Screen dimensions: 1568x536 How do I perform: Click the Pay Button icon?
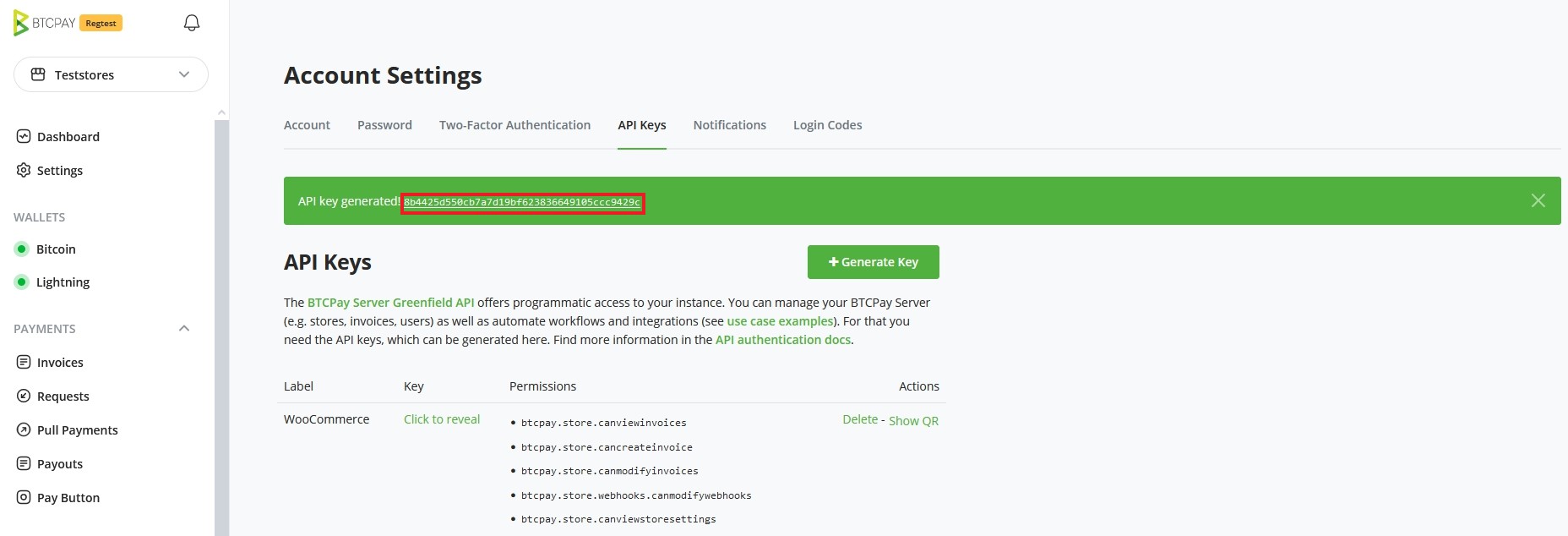(x=24, y=497)
